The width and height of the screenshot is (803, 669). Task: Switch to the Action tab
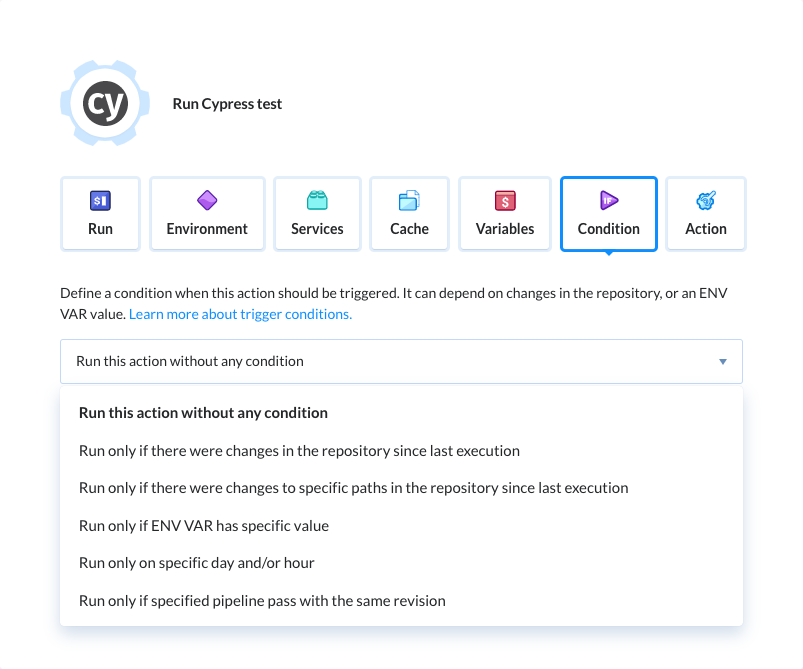coord(705,213)
